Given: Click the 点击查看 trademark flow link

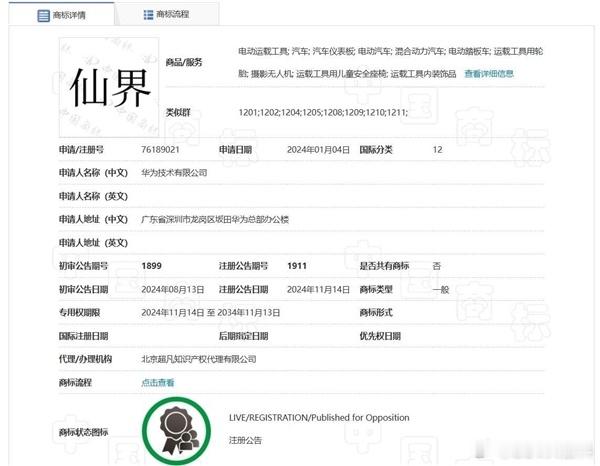Looking at the screenshot, I should tap(158, 382).
